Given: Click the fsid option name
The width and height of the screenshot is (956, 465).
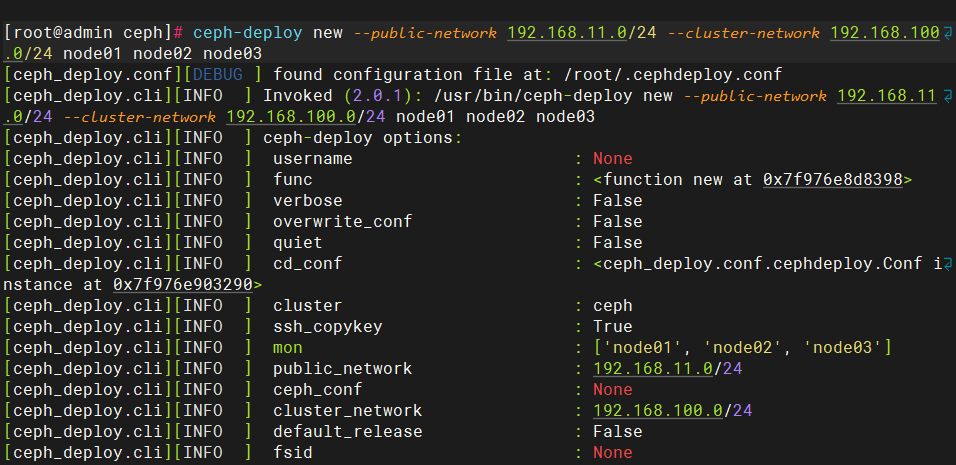Looking at the screenshot, I should point(293,452).
